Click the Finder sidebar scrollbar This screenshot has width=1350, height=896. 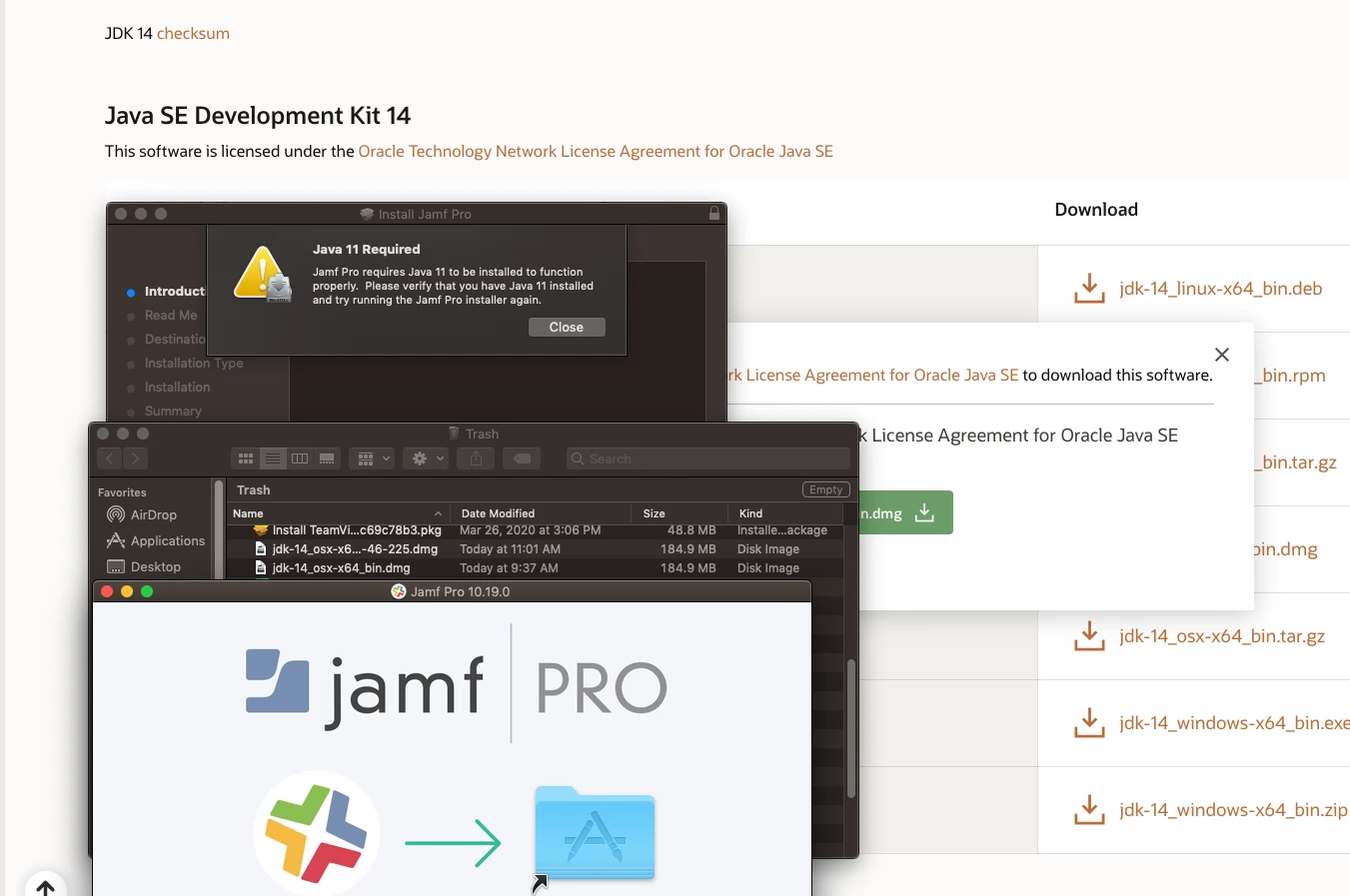pos(219,527)
